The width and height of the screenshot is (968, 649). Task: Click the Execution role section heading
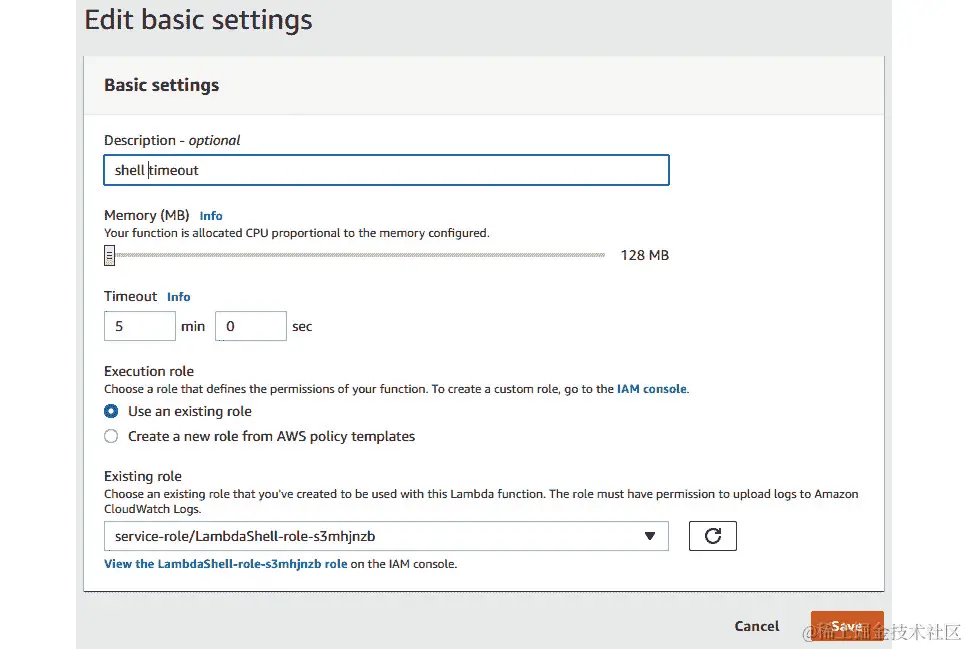pos(149,371)
